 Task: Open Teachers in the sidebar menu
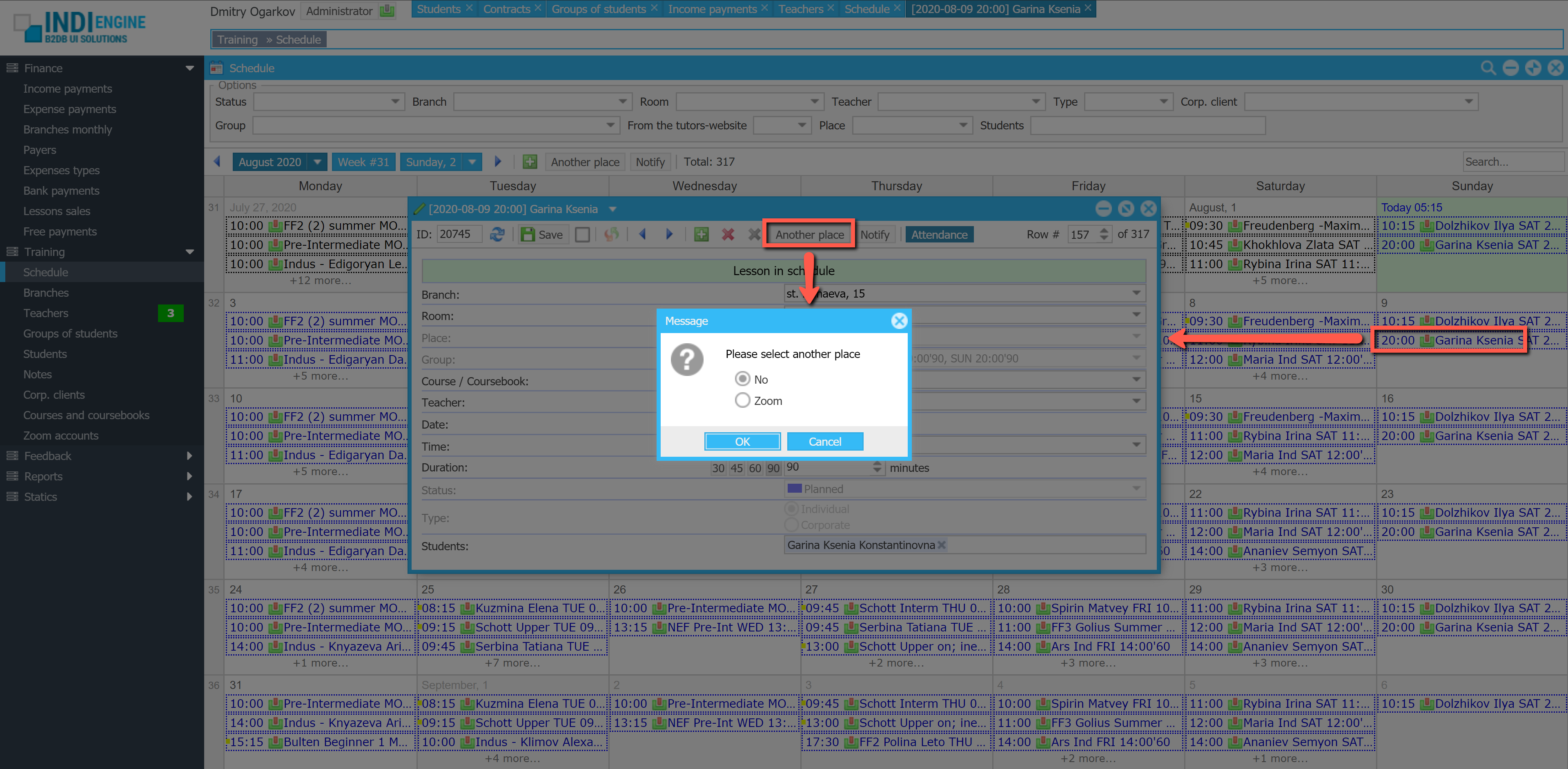click(46, 313)
